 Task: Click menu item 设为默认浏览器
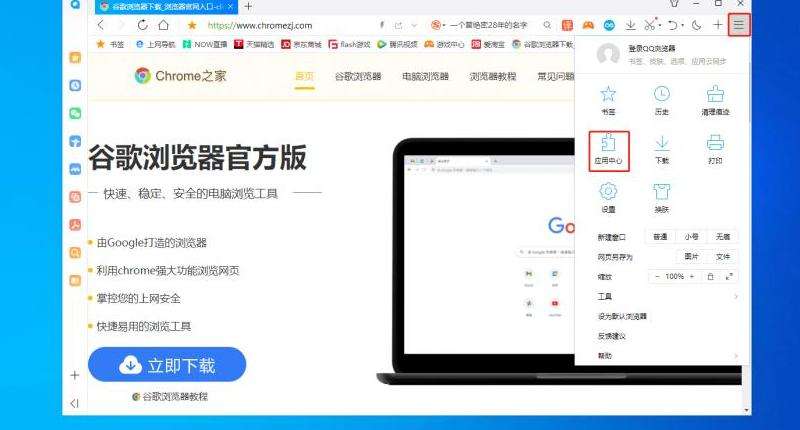[622, 316]
